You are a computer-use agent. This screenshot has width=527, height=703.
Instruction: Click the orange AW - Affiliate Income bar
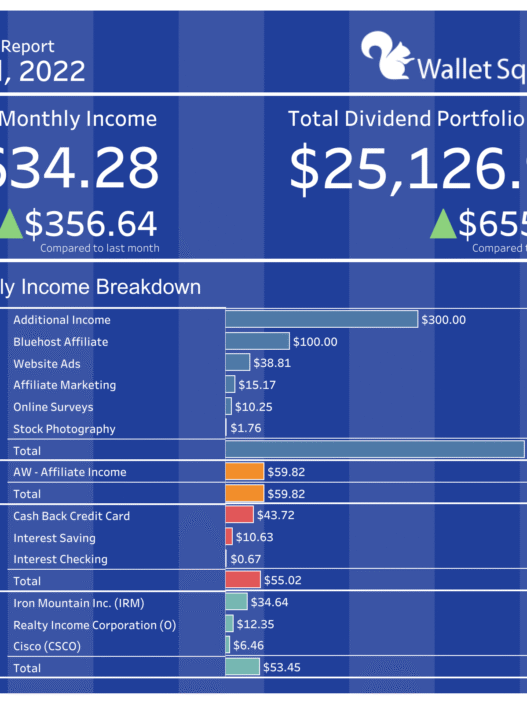click(x=244, y=472)
